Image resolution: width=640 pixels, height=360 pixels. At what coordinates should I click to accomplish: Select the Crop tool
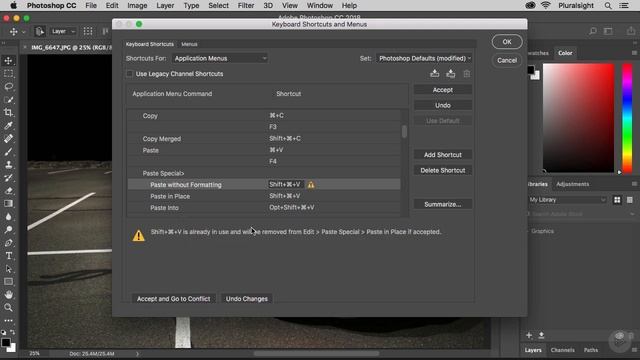tap(8, 112)
